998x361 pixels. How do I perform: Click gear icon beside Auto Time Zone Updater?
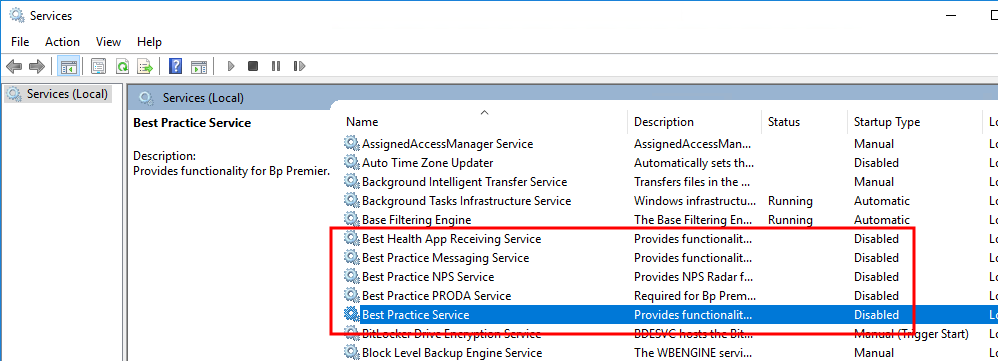click(x=351, y=163)
